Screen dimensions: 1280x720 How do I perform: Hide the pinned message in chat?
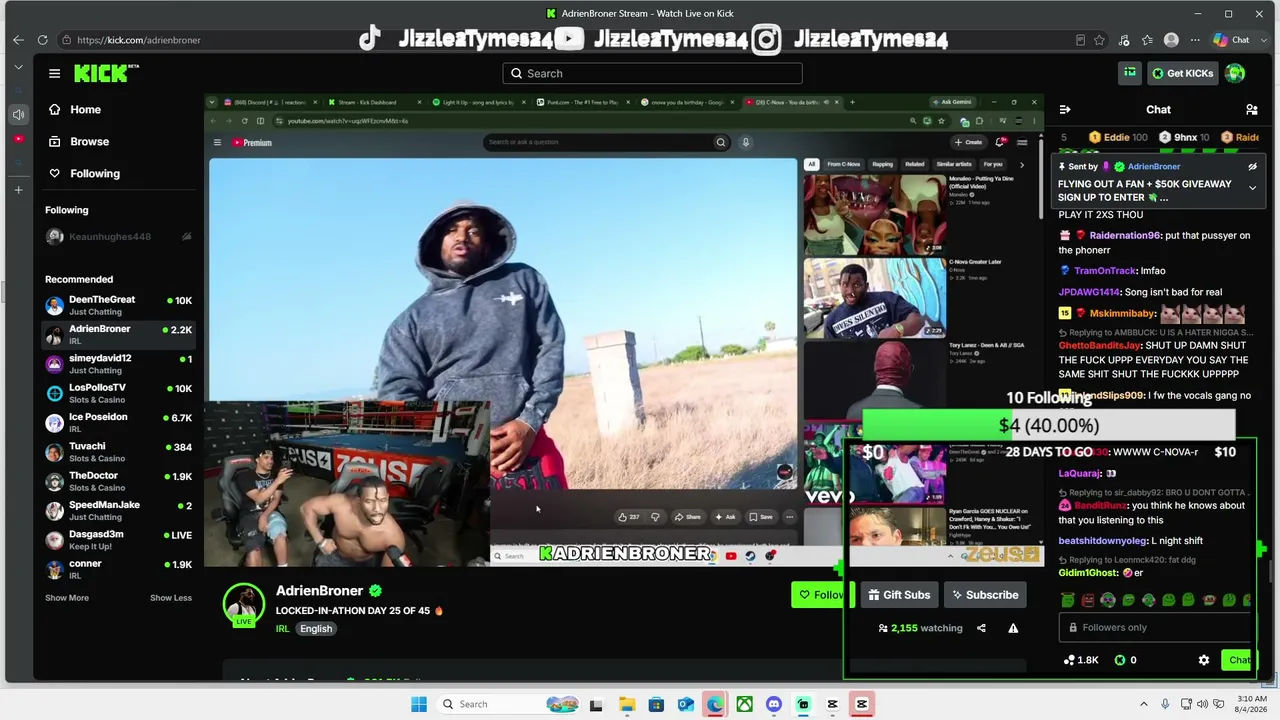[x=1252, y=167]
